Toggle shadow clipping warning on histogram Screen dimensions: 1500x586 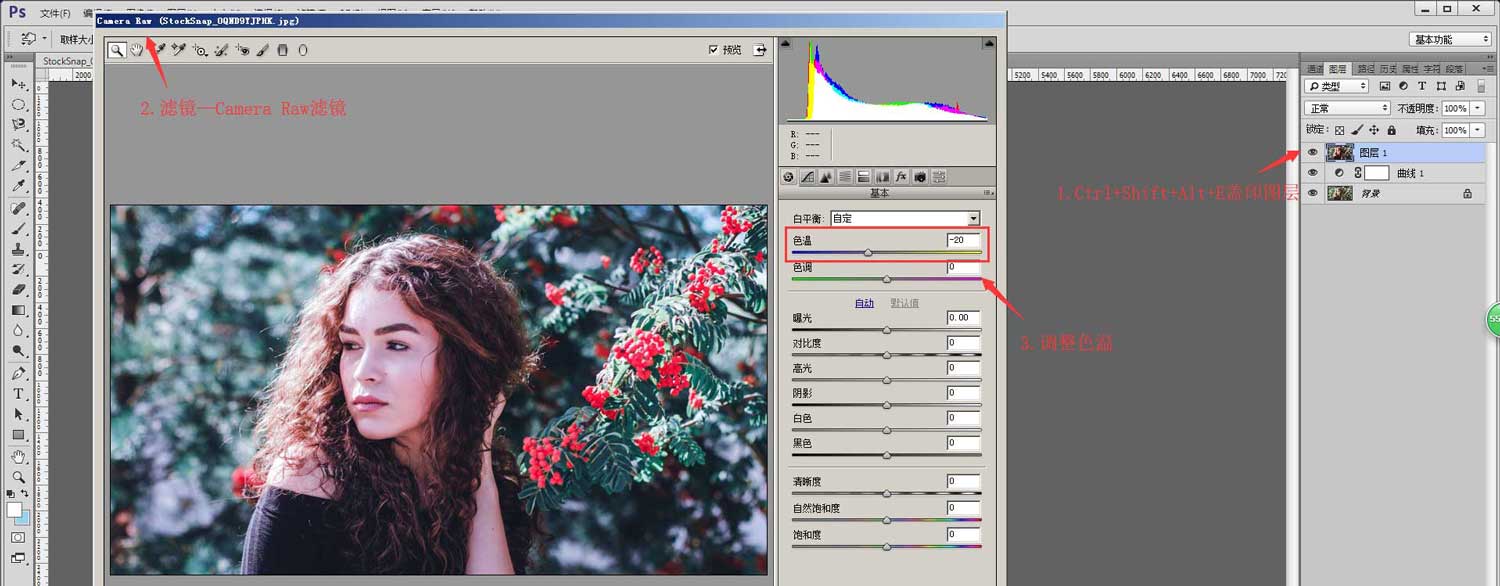(785, 43)
